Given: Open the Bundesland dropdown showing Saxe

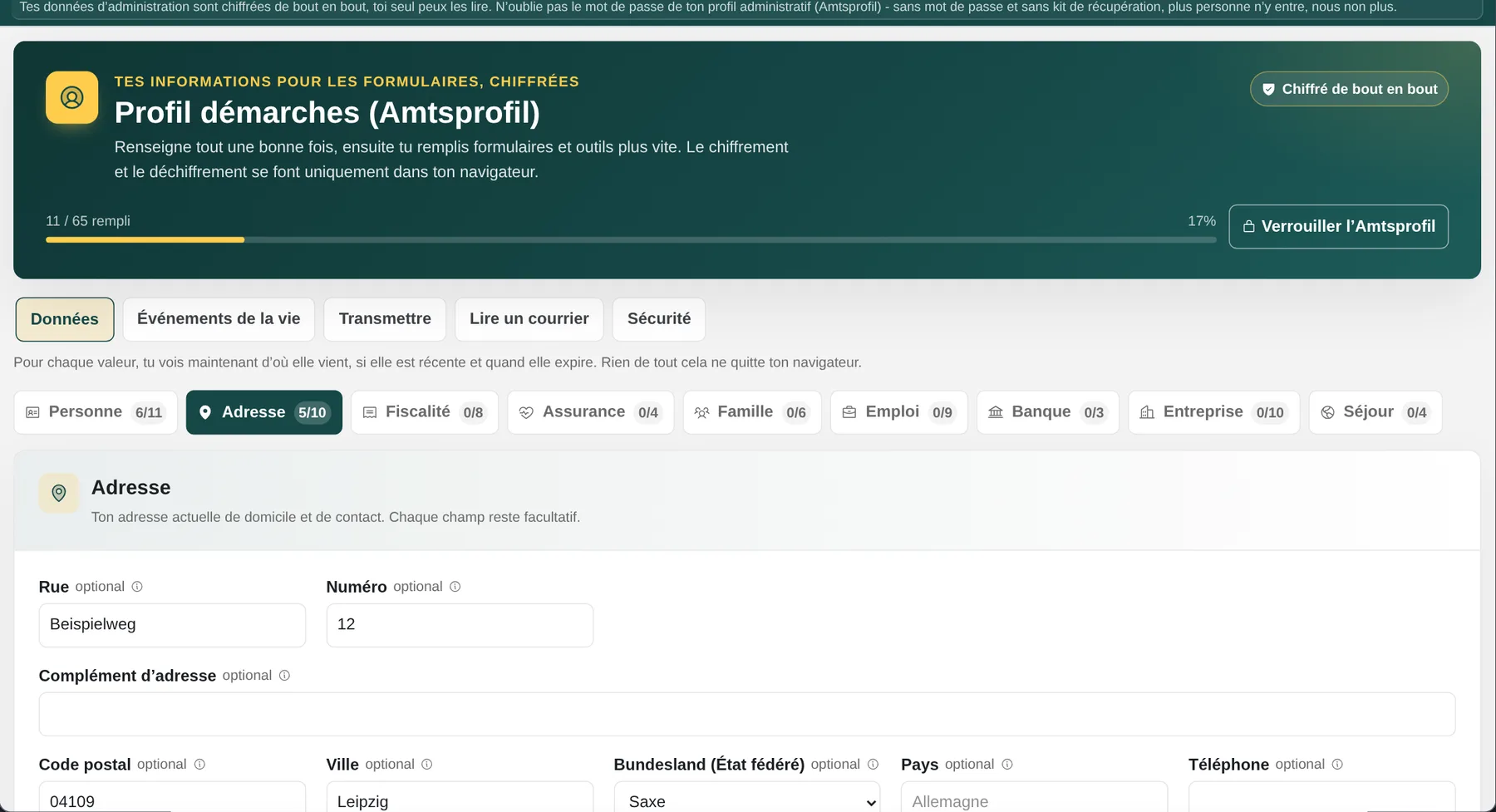Looking at the screenshot, I should pos(747,798).
